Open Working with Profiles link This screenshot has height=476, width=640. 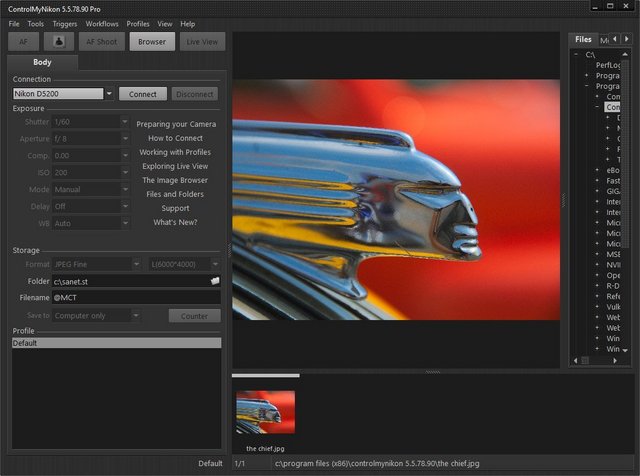(175, 152)
